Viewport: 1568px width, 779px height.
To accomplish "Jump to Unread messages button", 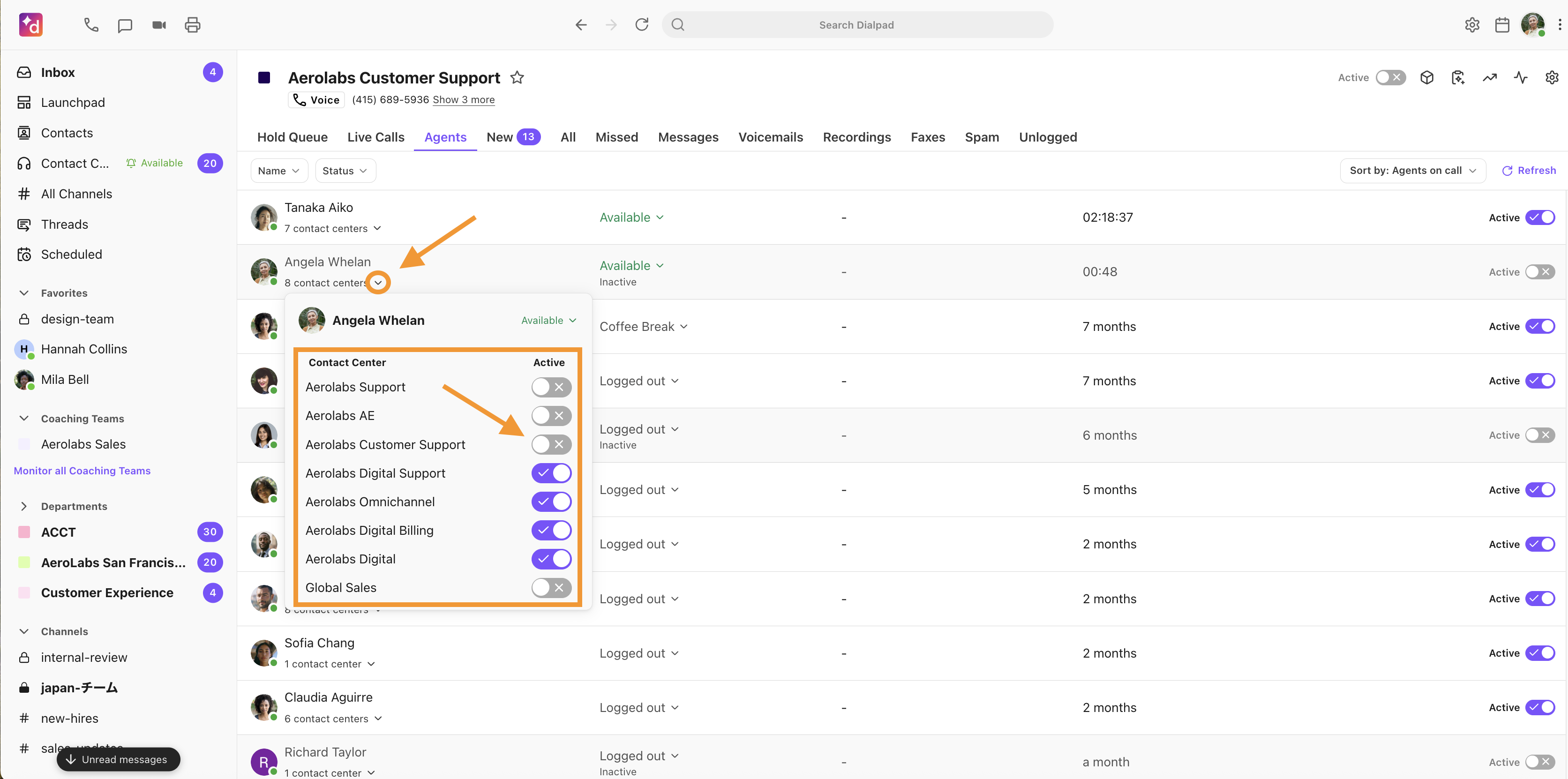I will coord(119,759).
